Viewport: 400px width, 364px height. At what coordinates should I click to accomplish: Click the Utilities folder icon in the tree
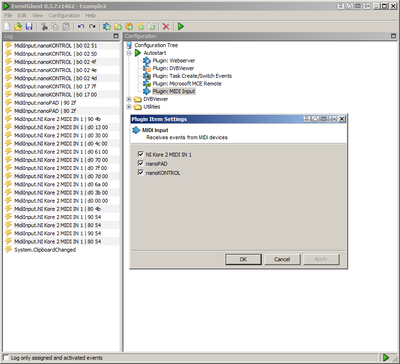[138, 107]
